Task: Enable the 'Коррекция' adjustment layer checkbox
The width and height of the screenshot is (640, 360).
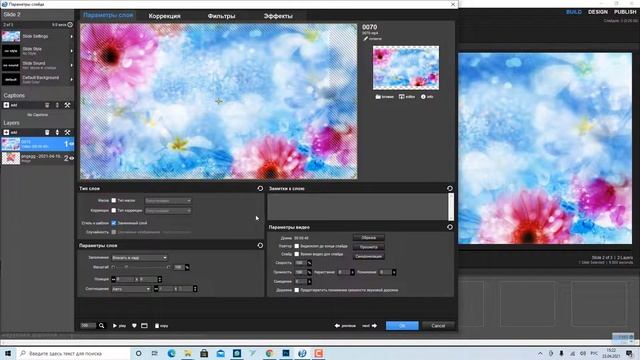Action: (x=114, y=210)
